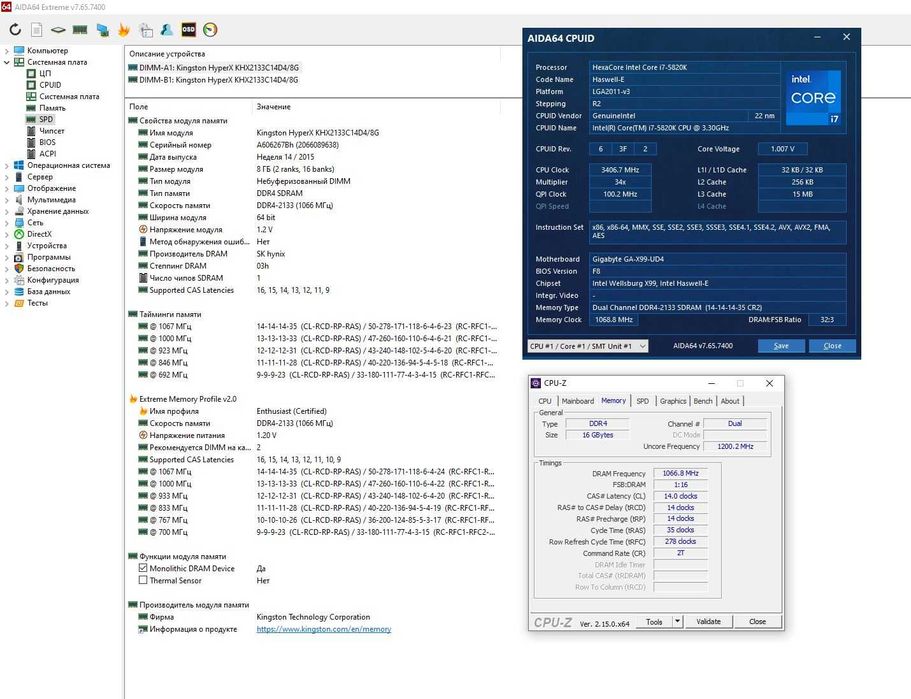Click the Конфигурация tree item

[53, 280]
